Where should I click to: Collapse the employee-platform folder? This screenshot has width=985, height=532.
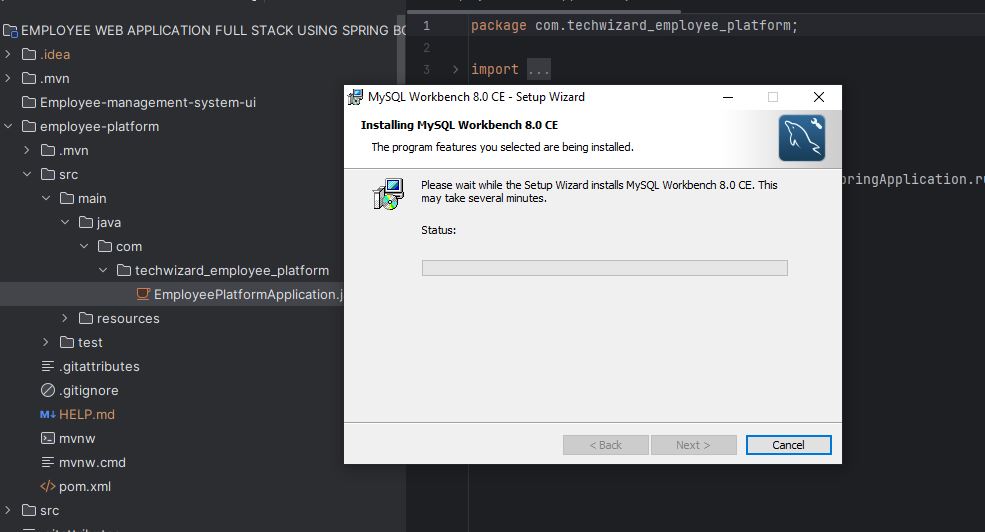(x=9, y=126)
